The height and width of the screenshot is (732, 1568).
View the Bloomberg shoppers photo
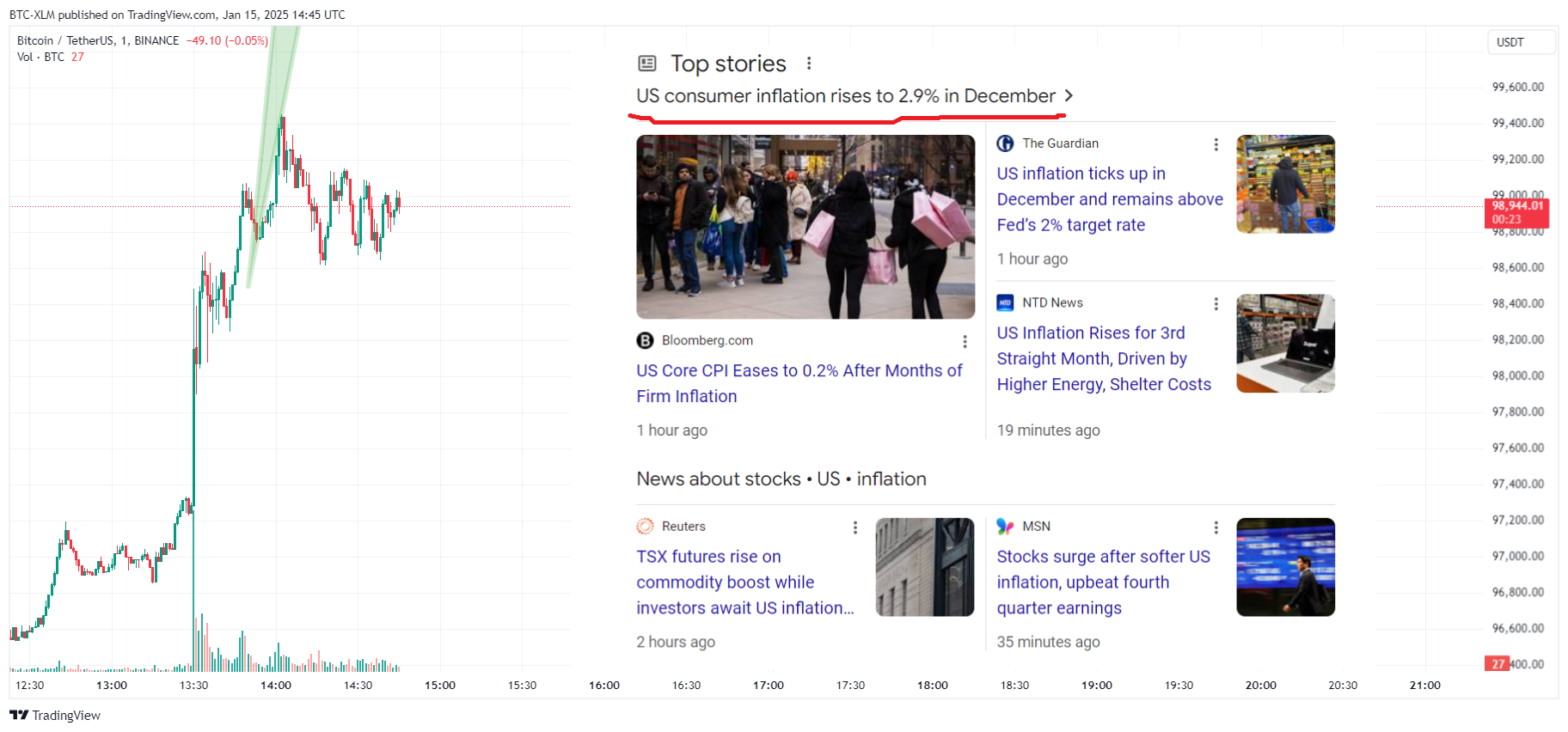(x=805, y=227)
